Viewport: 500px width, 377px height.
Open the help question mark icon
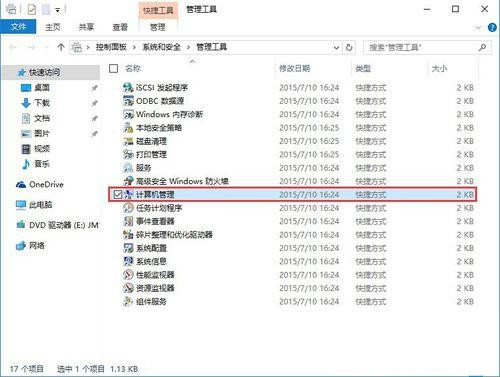tap(492, 27)
